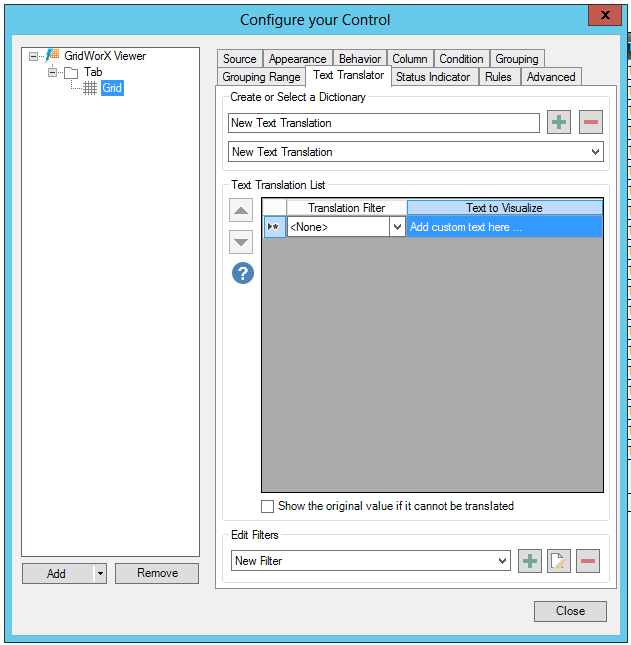Click the Grid node icon
The image size is (631, 645).
click(x=90, y=88)
